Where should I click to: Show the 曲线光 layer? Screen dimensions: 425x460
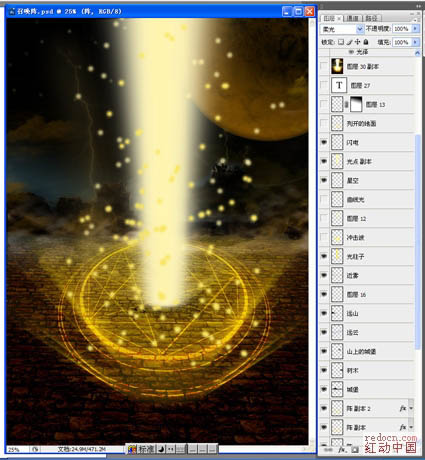324,199
